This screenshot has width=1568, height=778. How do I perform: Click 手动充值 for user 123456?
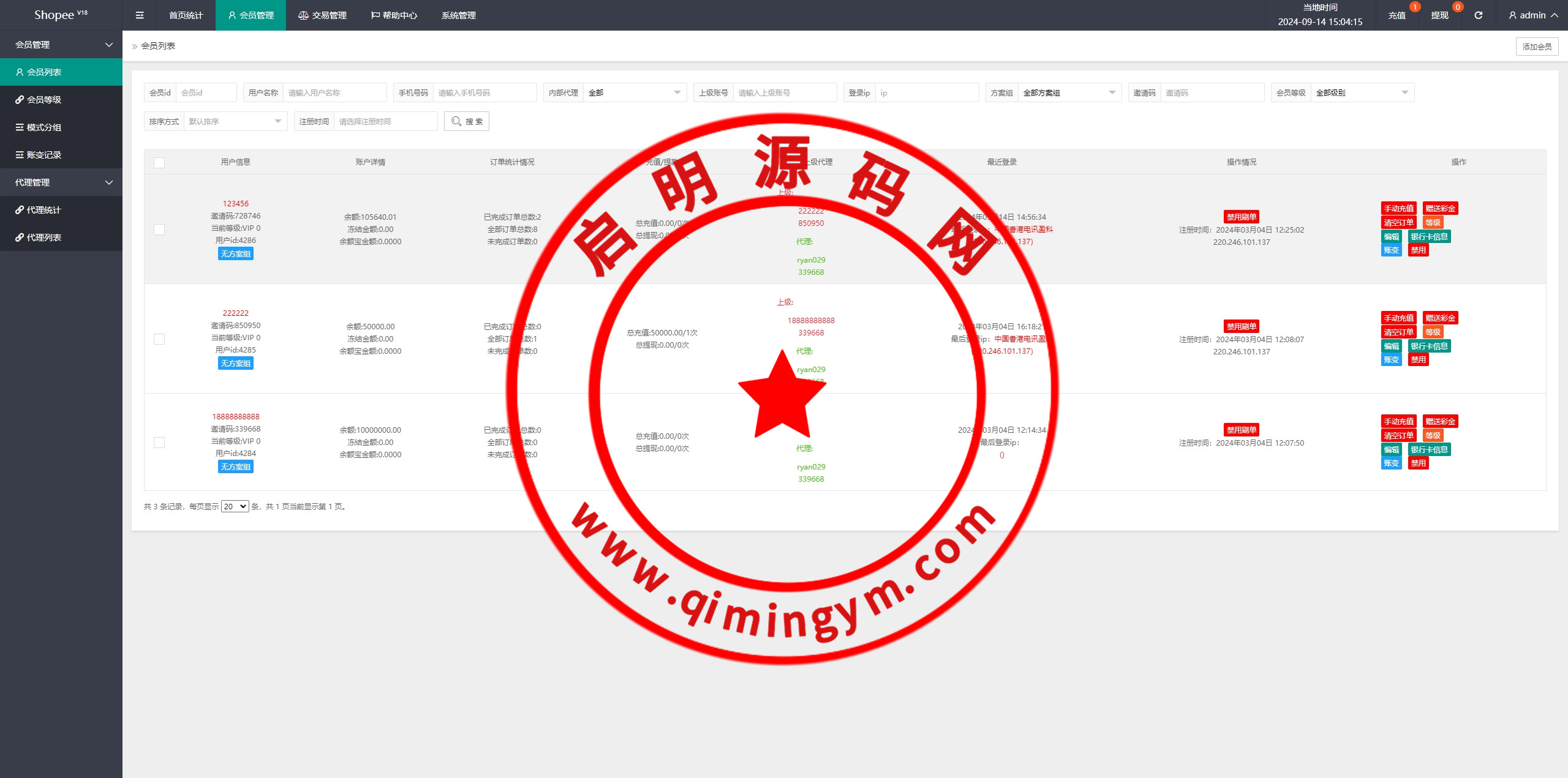coord(1398,209)
